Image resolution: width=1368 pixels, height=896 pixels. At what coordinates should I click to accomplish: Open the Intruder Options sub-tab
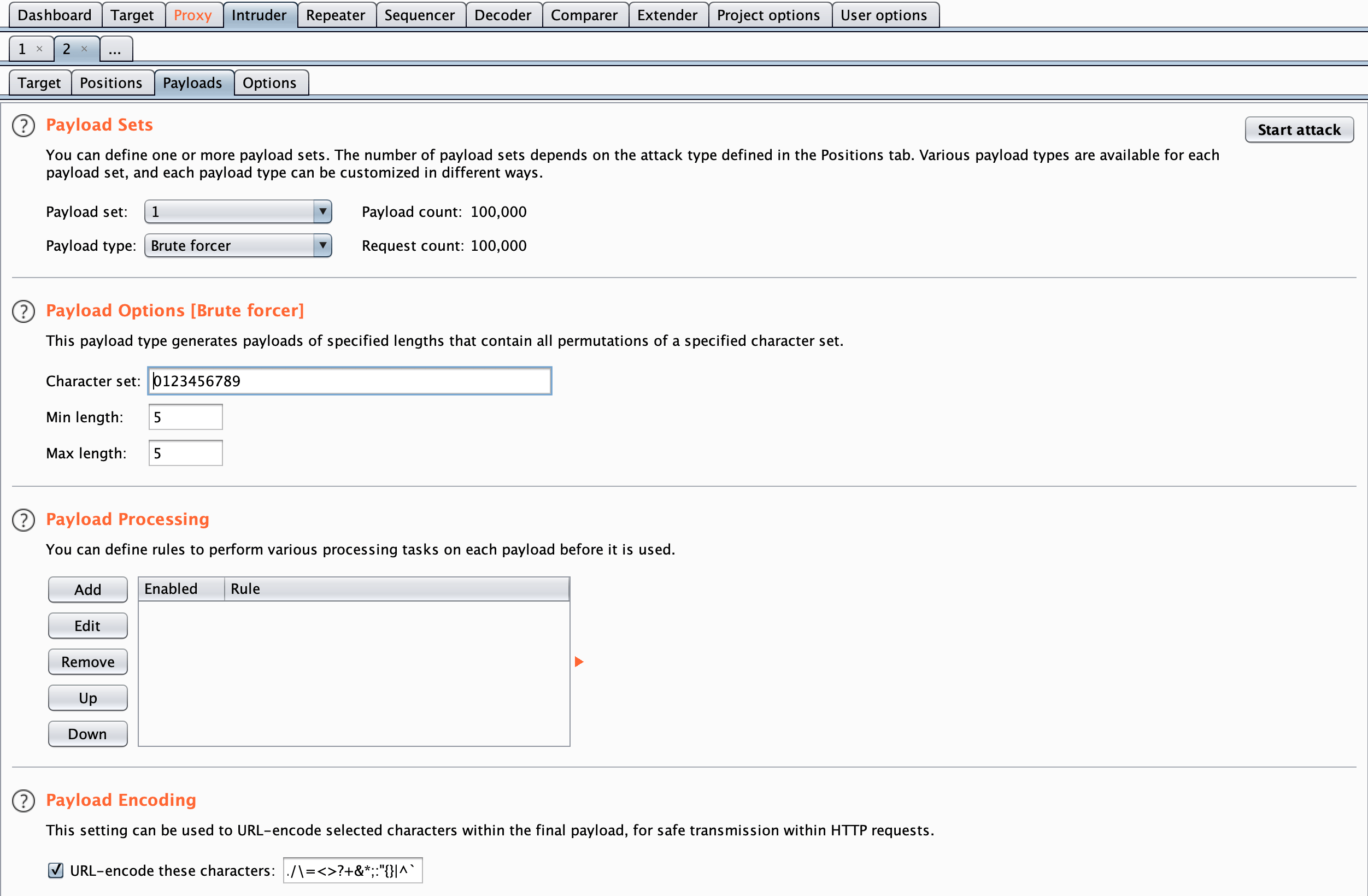click(x=270, y=82)
